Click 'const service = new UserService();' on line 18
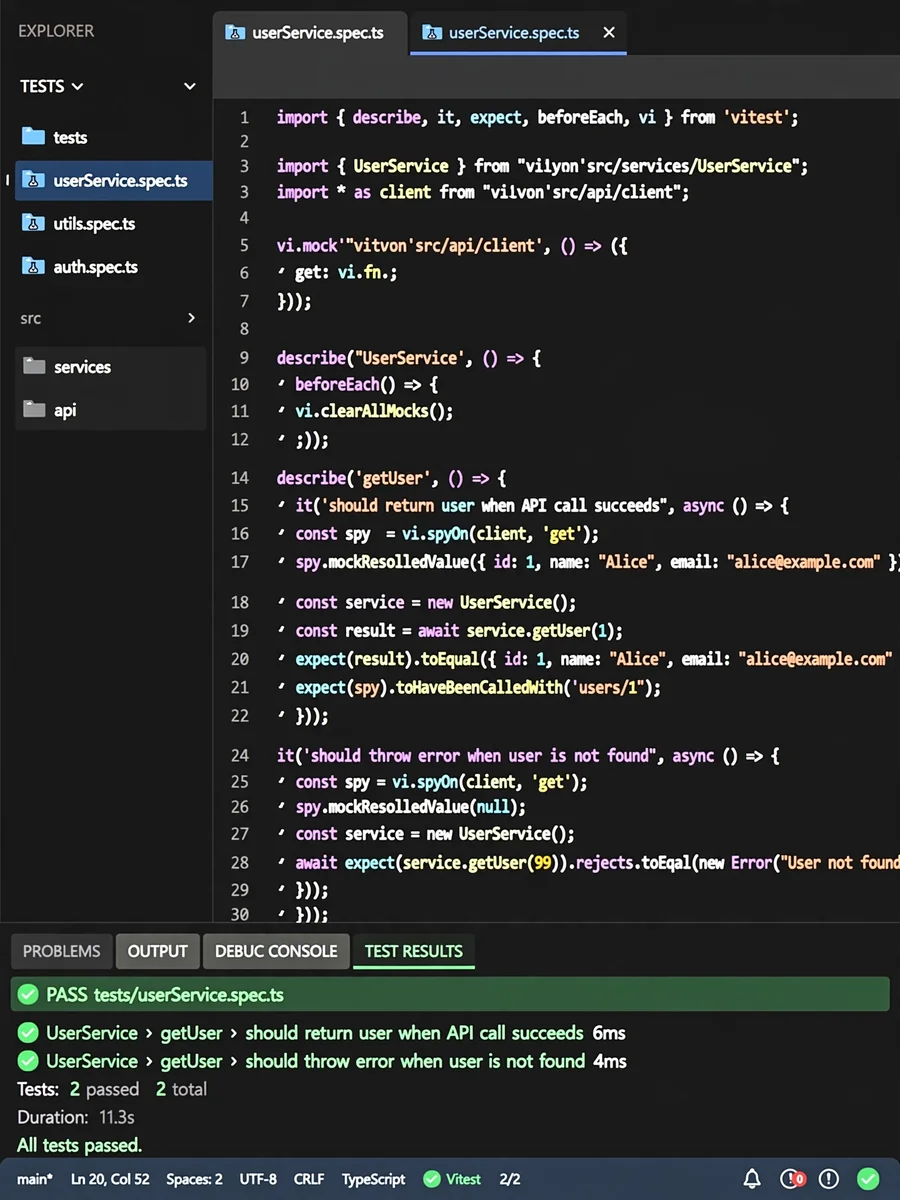The height and width of the screenshot is (1200, 900). [x=437, y=602]
